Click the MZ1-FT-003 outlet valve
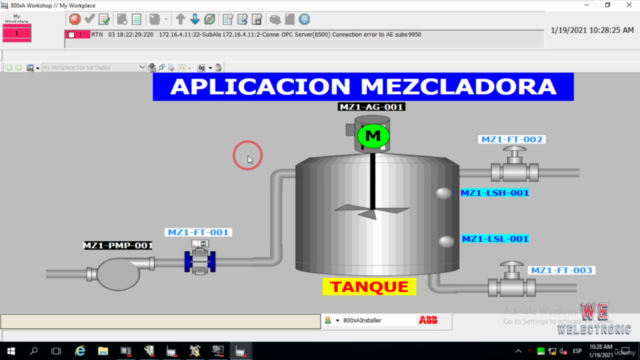This screenshot has height=360, width=640. coord(512,280)
